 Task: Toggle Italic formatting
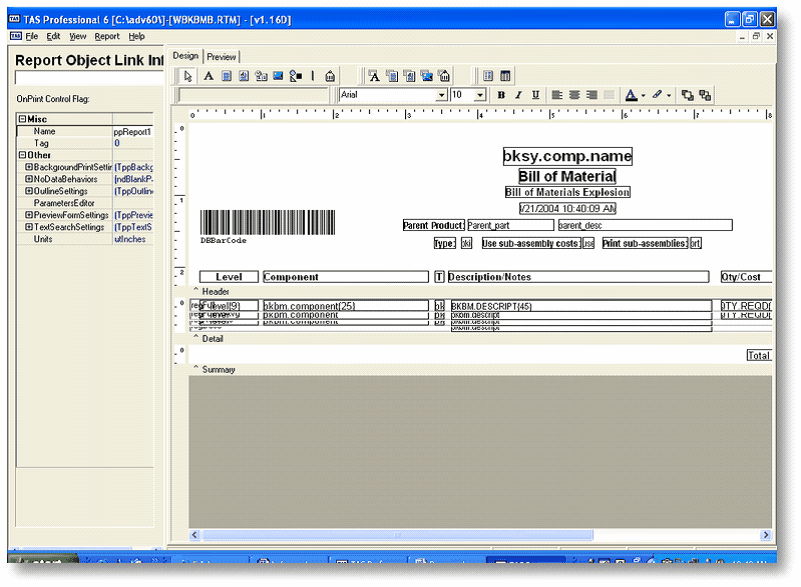(519, 95)
